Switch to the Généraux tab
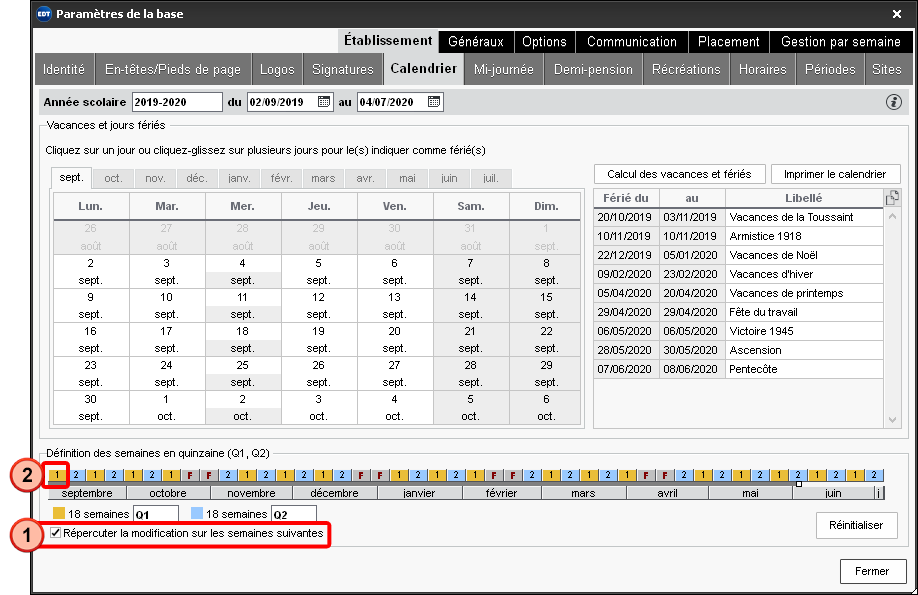Image resolution: width=918 pixels, height=595 pixels. coord(476,42)
